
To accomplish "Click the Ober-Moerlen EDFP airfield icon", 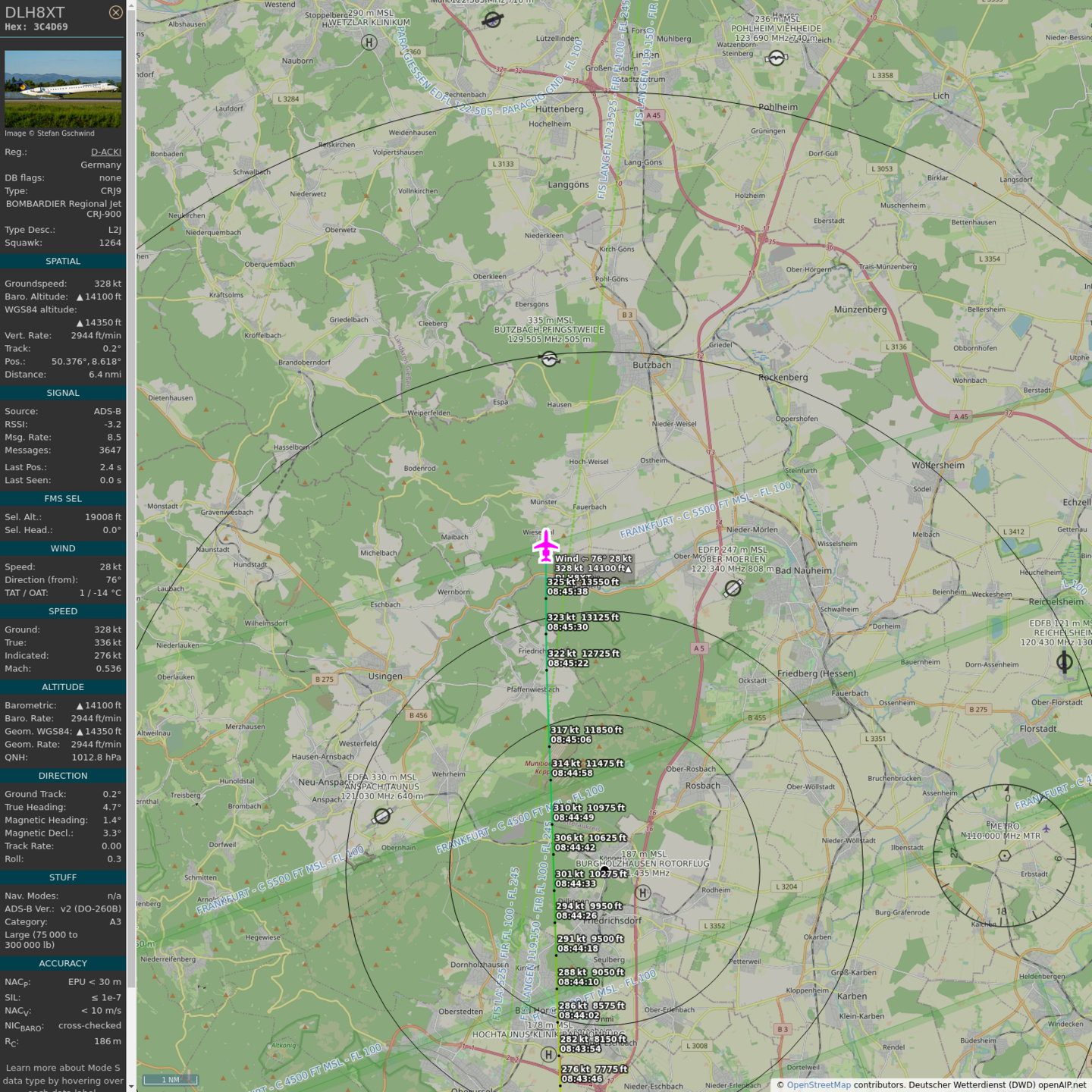I will (733, 588).
